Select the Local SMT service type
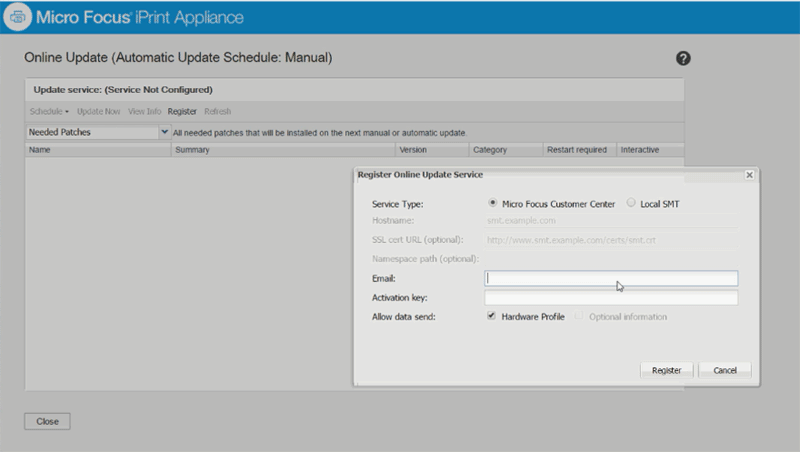 point(631,203)
